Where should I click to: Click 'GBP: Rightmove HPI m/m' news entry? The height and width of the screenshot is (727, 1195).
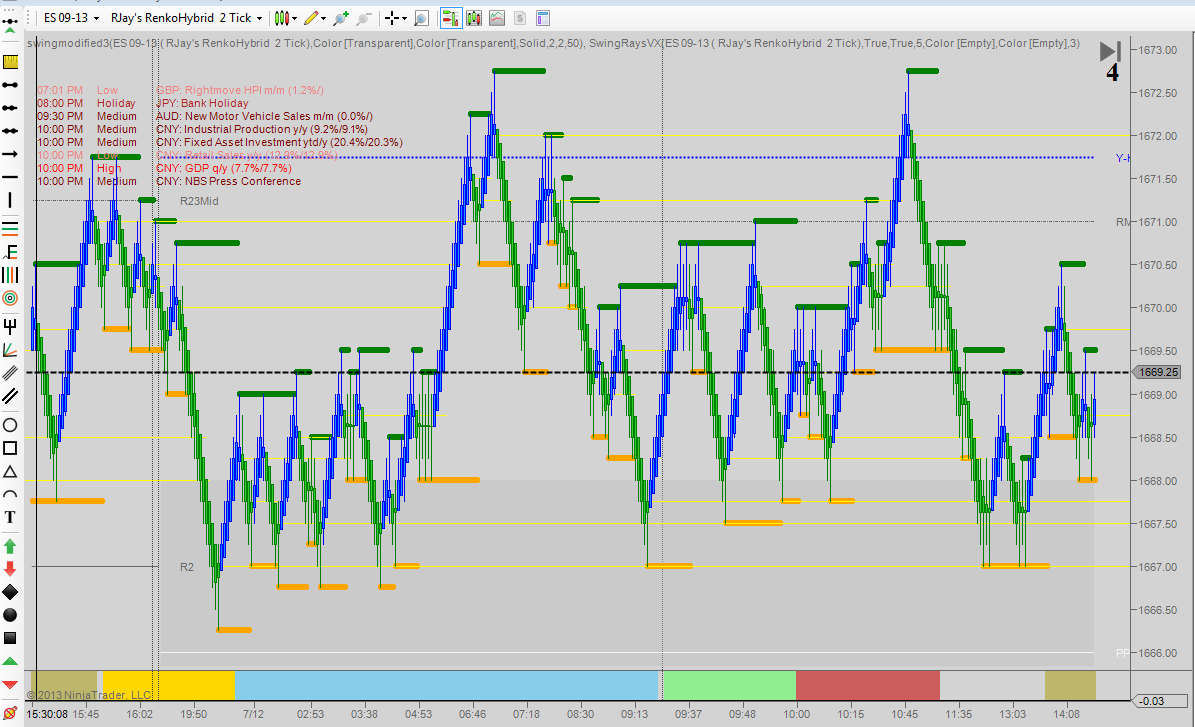click(240, 91)
